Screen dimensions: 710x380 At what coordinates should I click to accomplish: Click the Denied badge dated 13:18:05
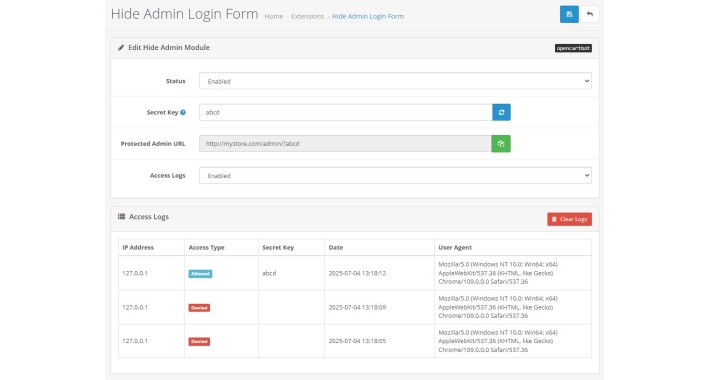[x=199, y=342]
